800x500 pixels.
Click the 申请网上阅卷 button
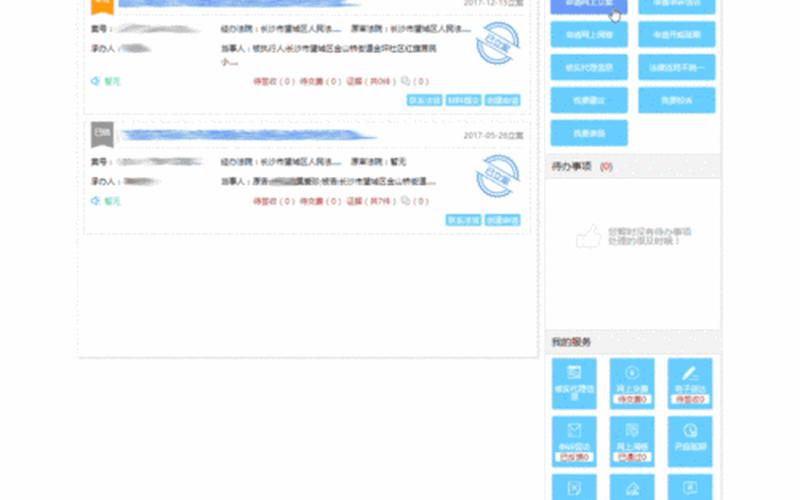tap(589, 35)
